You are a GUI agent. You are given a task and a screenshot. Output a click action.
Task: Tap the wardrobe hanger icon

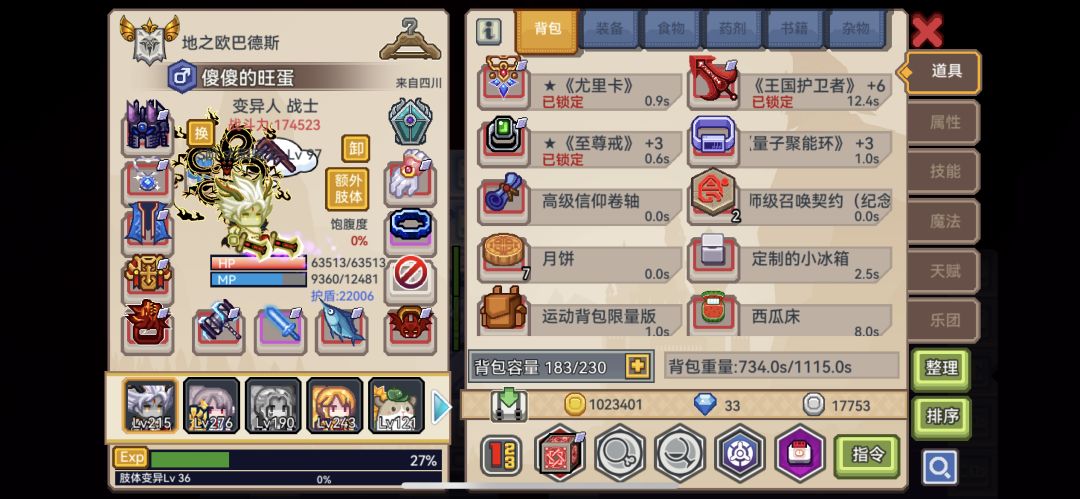tap(410, 39)
